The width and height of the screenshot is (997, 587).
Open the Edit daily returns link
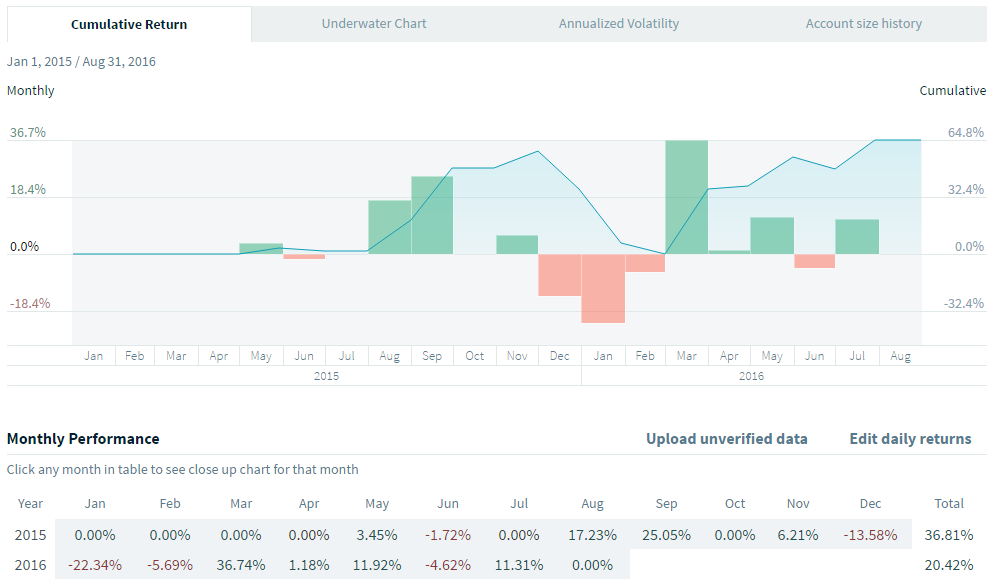(x=910, y=438)
